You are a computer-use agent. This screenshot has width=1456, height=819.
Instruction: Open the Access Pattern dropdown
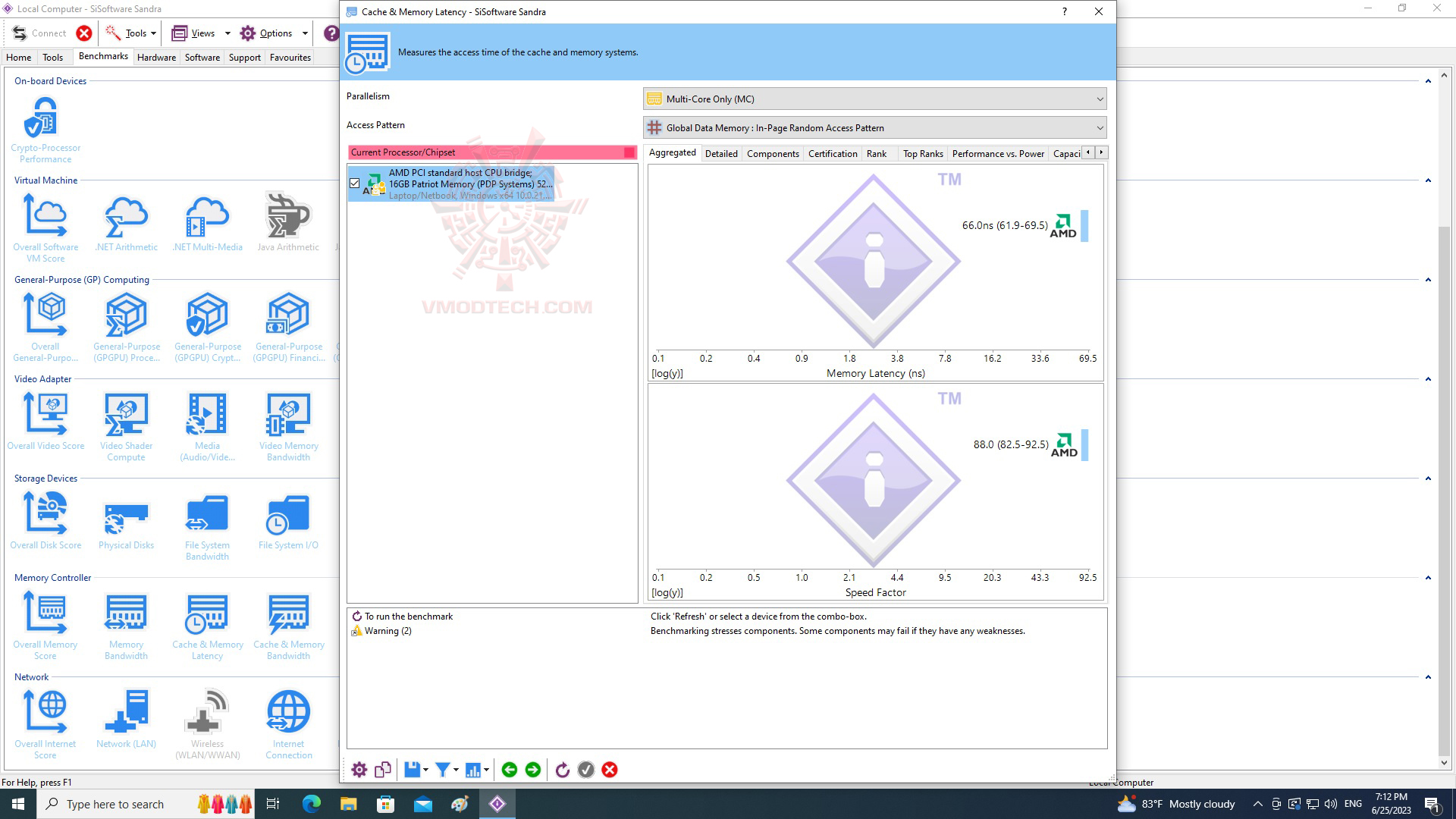(x=874, y=127)
